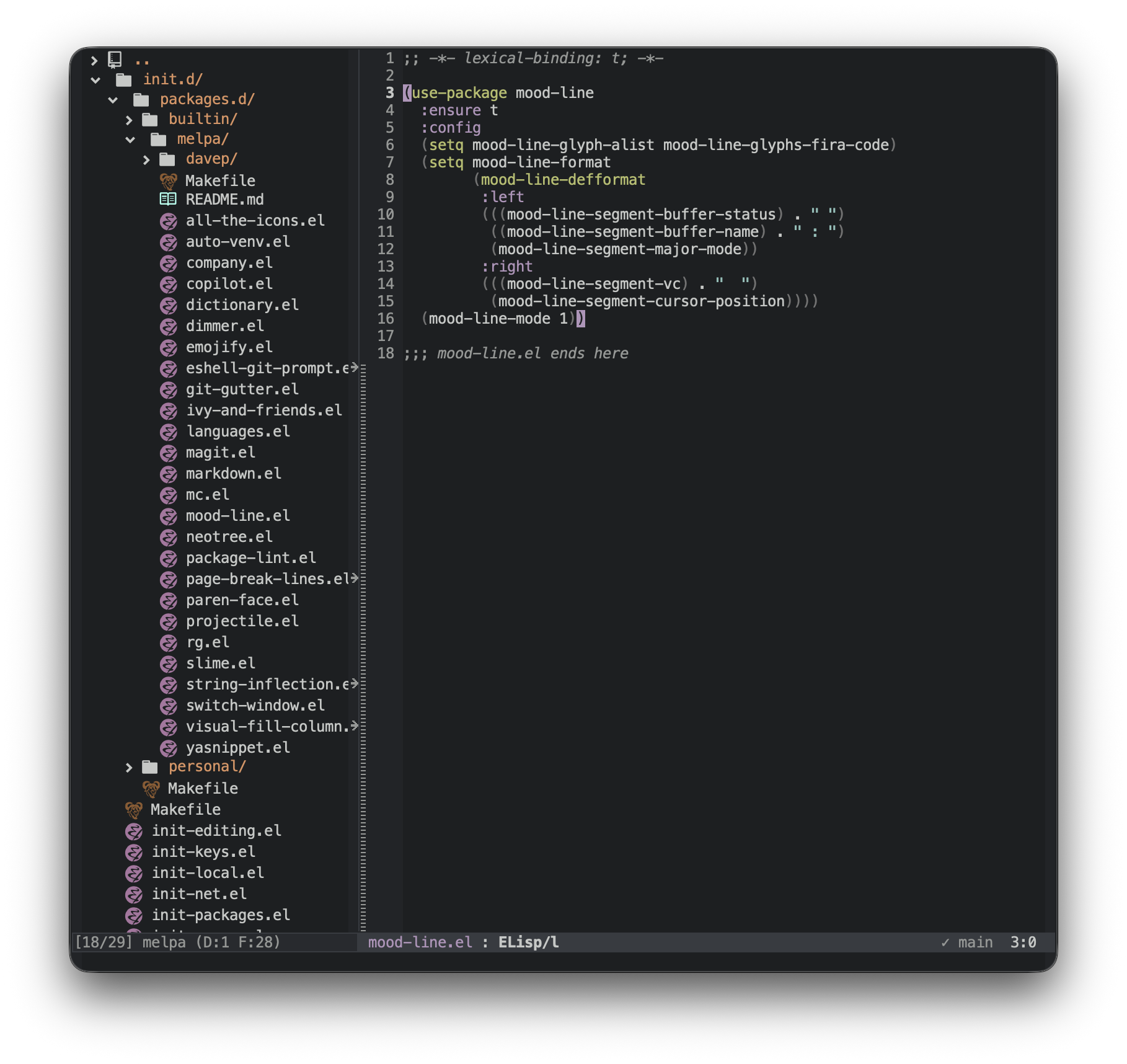This screenshot has width=1127, height=1064.
Task: Click the ELisp/l major mode indicator
Action: pyautogui.click(x=529, y=942)
